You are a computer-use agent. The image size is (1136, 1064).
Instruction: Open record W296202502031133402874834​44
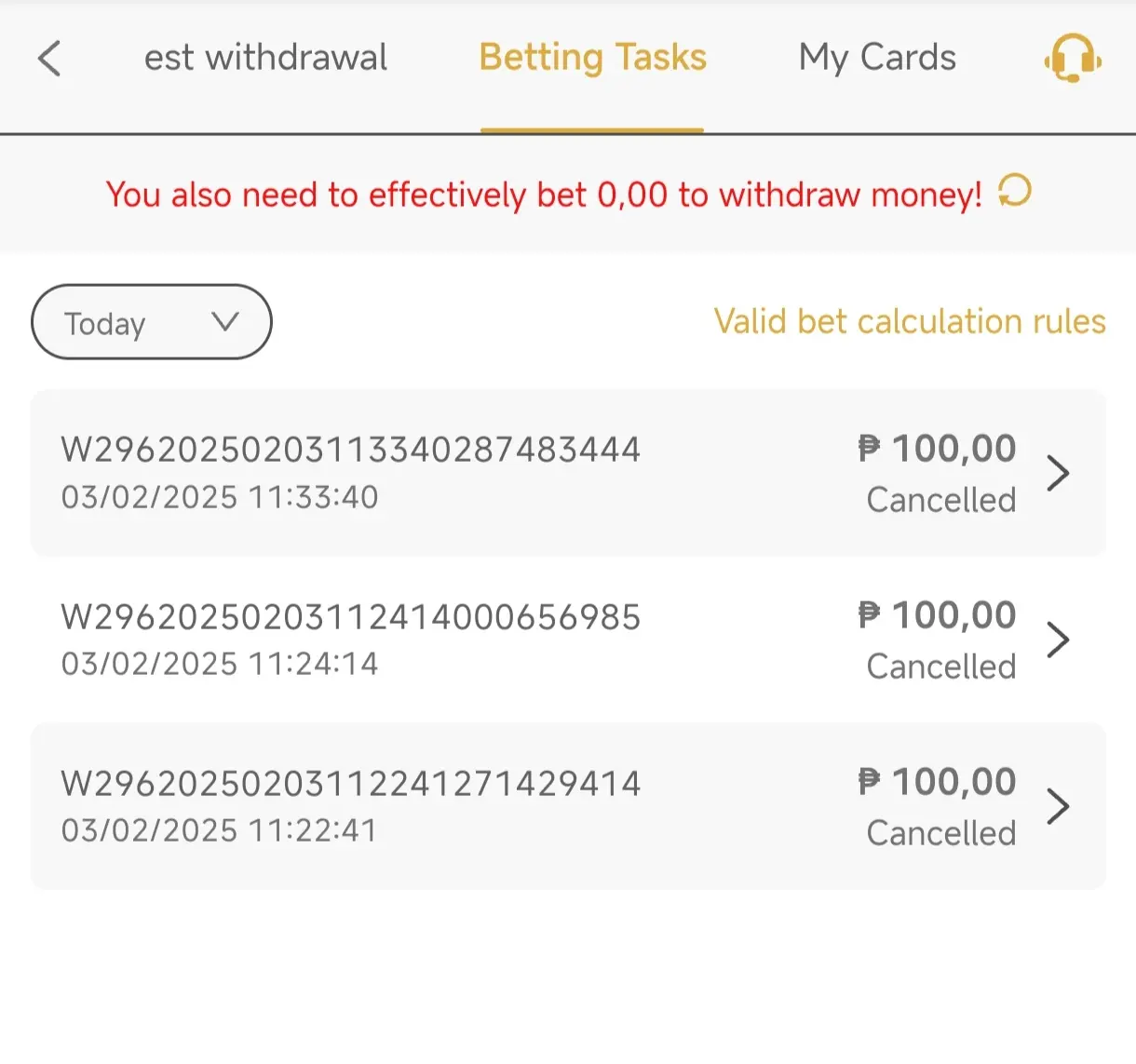(x=568, y=473)
